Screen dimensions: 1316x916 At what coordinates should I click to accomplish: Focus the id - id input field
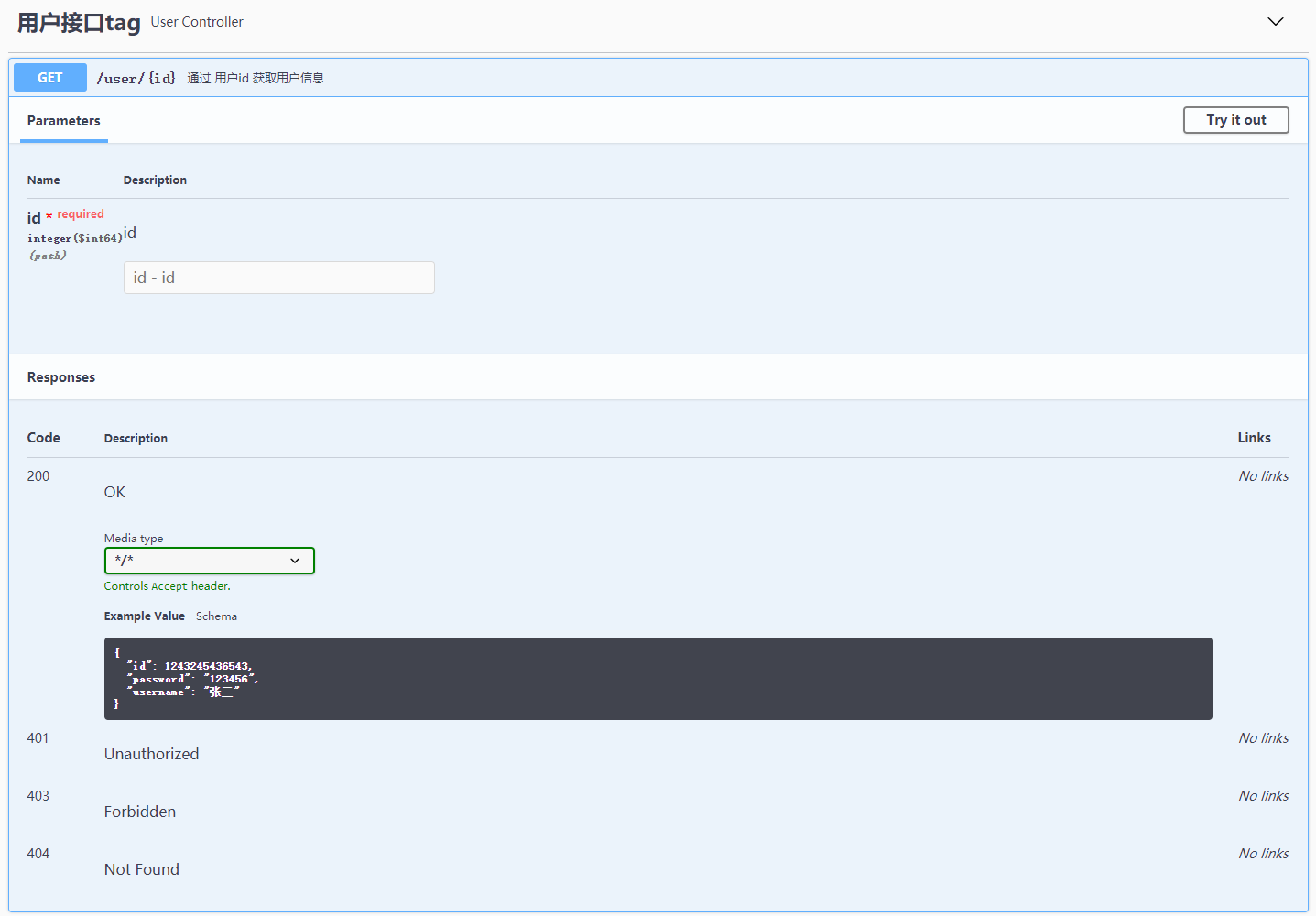point(279,278)
